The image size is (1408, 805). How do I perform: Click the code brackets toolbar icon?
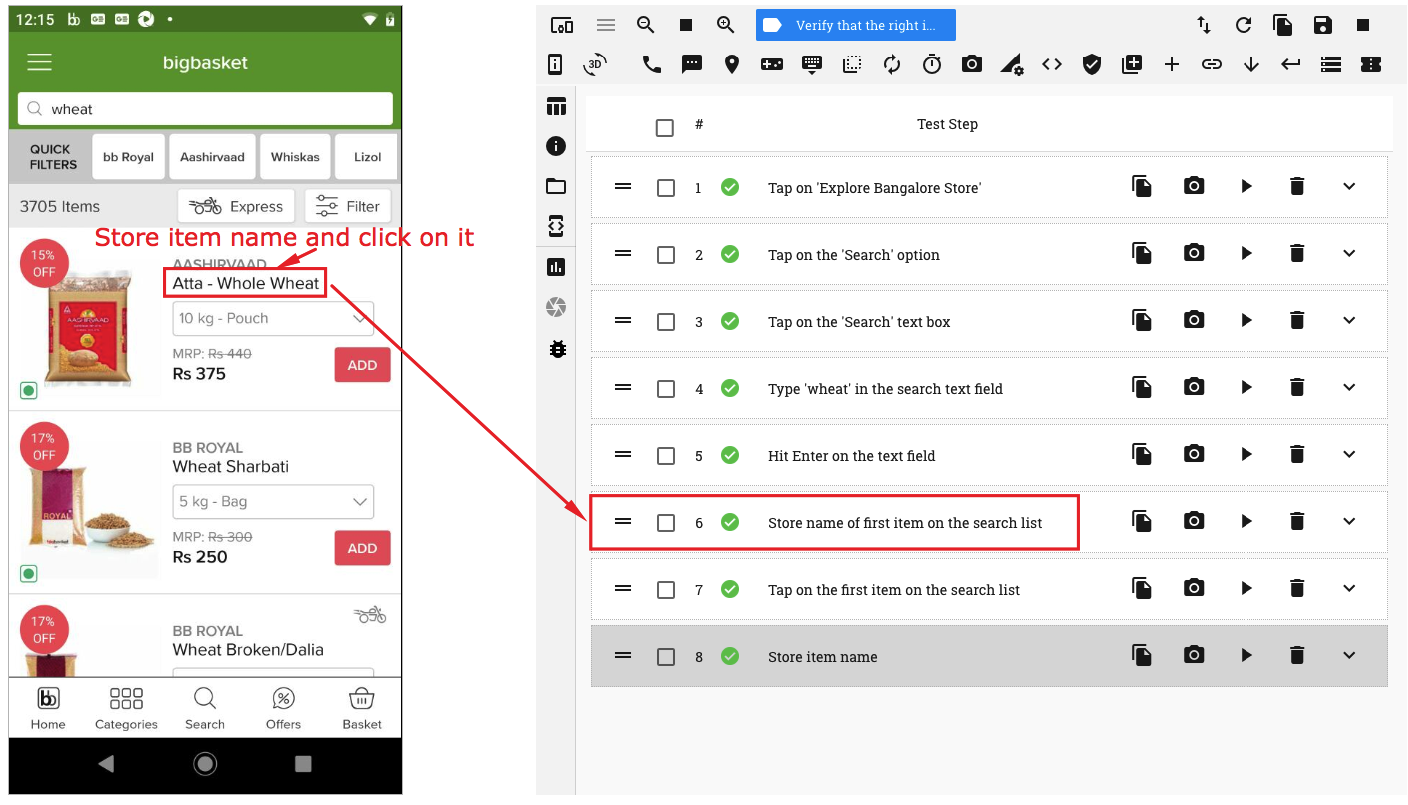[1052, 65]
